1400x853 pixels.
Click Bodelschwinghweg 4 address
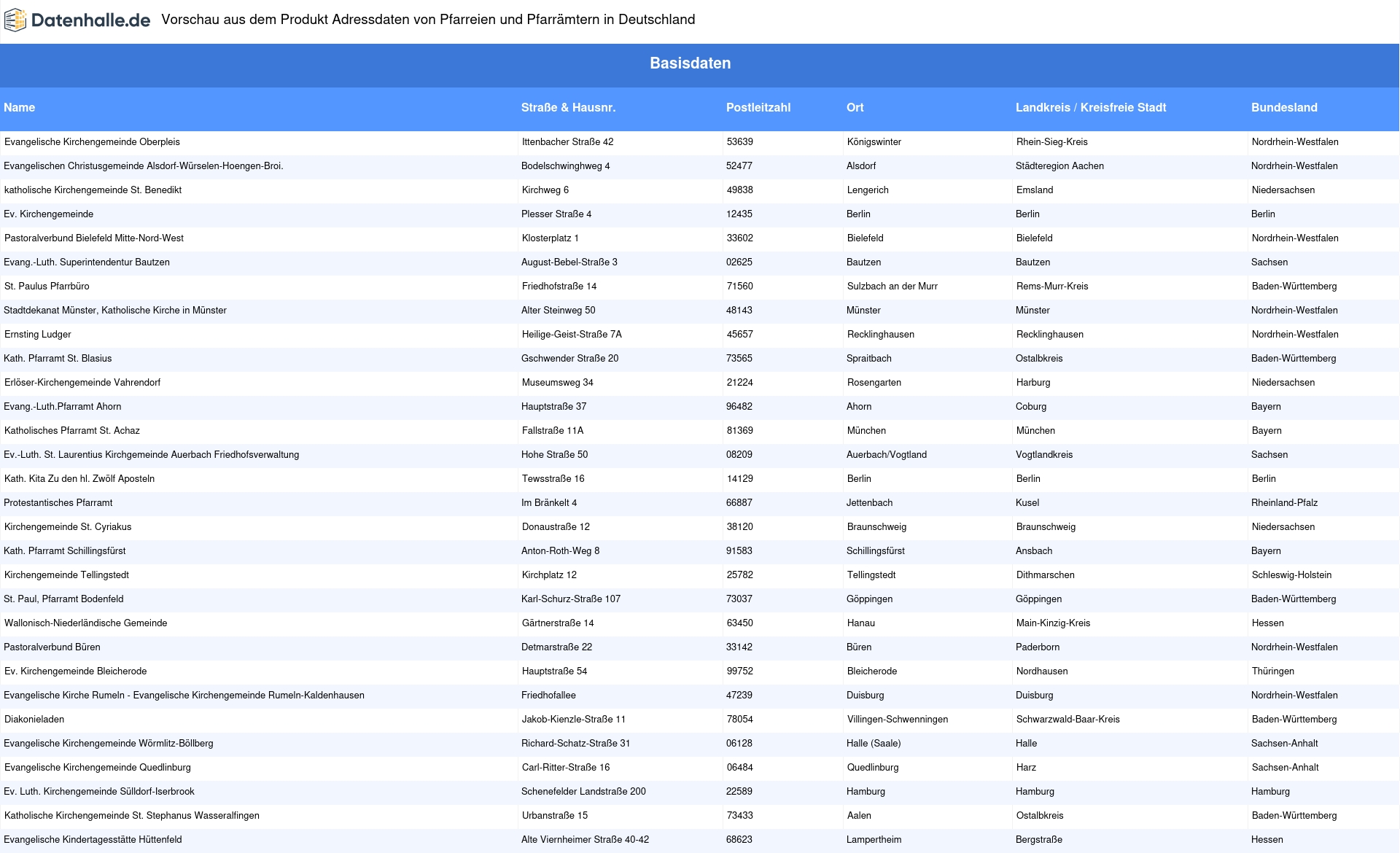tap(566, 166)
